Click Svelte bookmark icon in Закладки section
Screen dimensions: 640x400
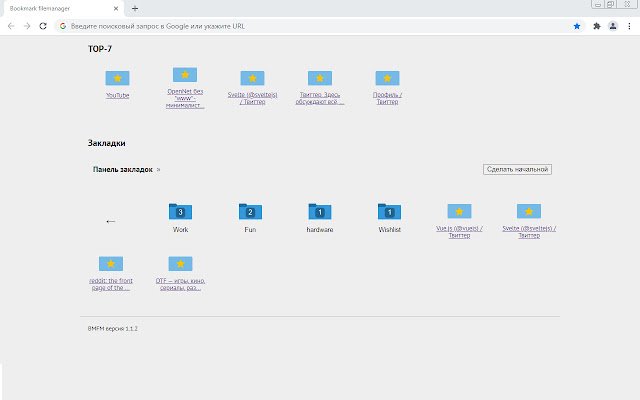point(529,211)
